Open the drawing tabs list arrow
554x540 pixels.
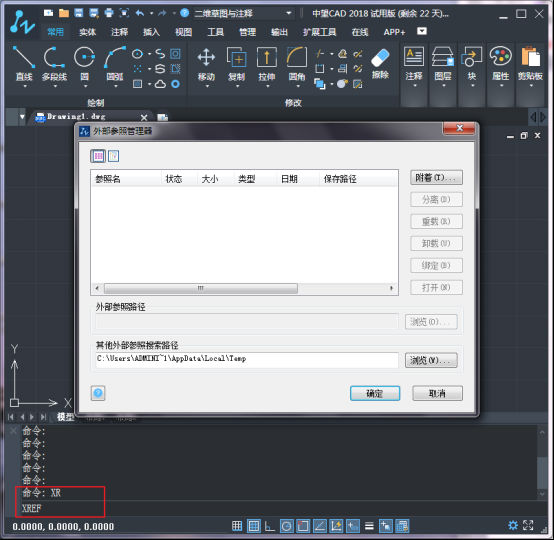(22, 117)
